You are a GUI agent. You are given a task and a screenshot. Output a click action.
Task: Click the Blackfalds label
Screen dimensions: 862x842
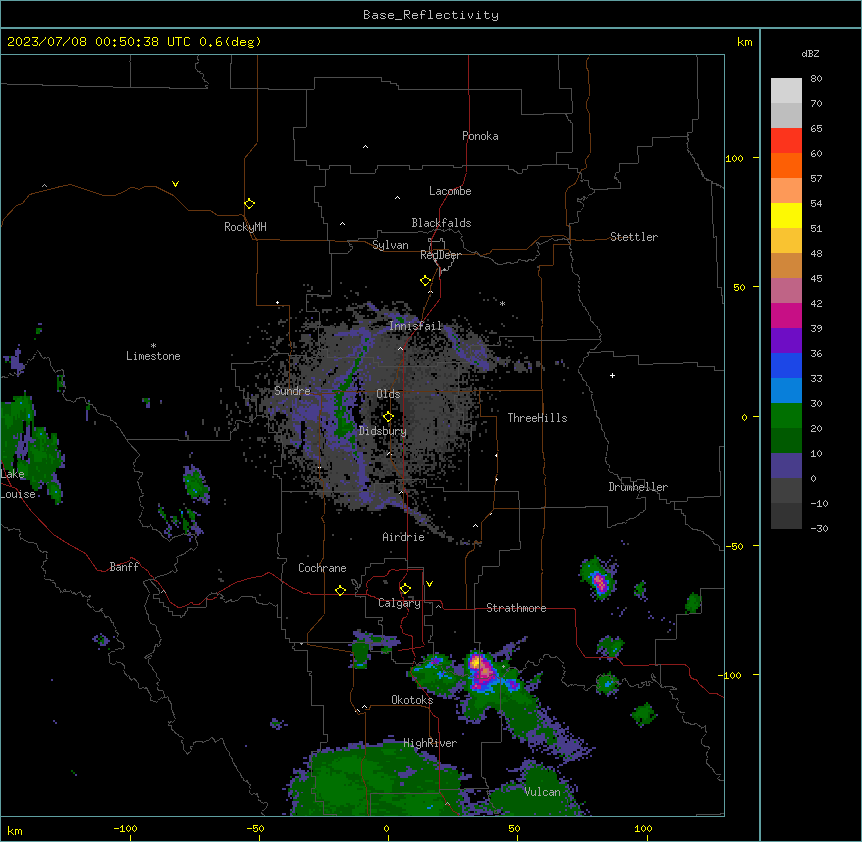(441, 223)
